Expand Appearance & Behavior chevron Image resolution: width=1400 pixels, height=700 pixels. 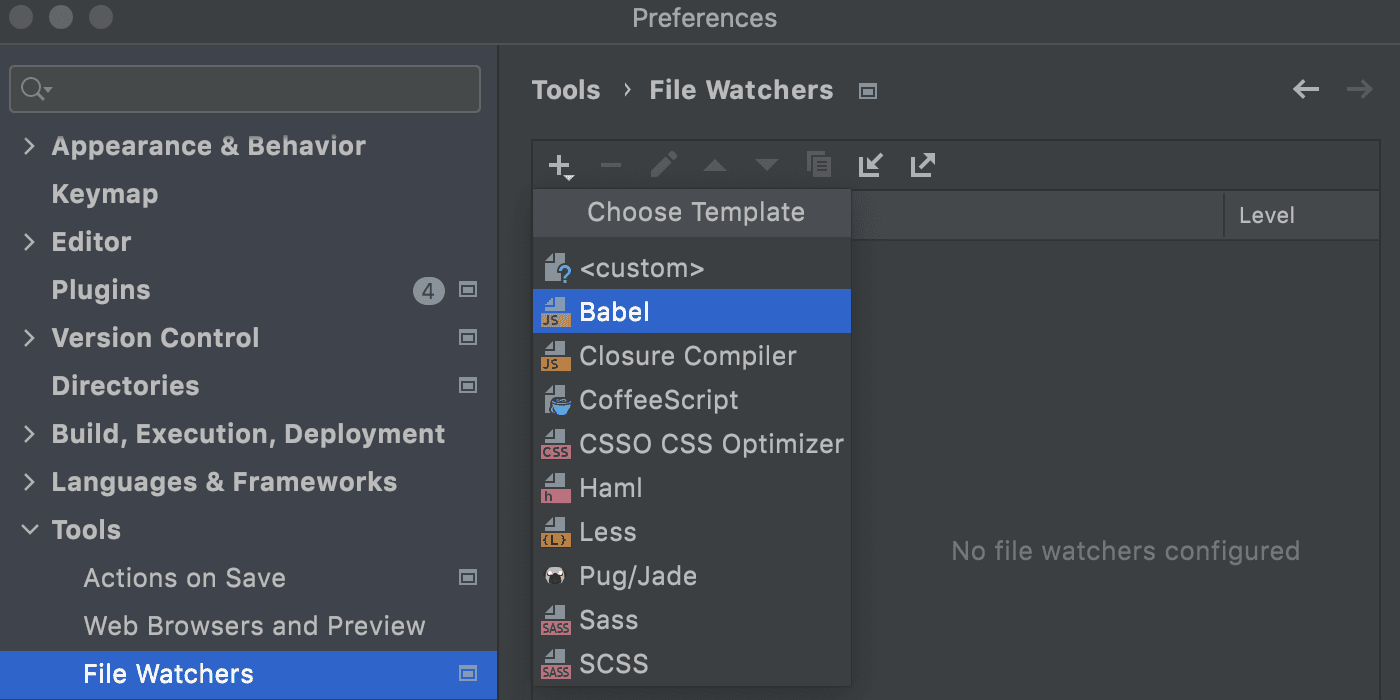point(30,146)
